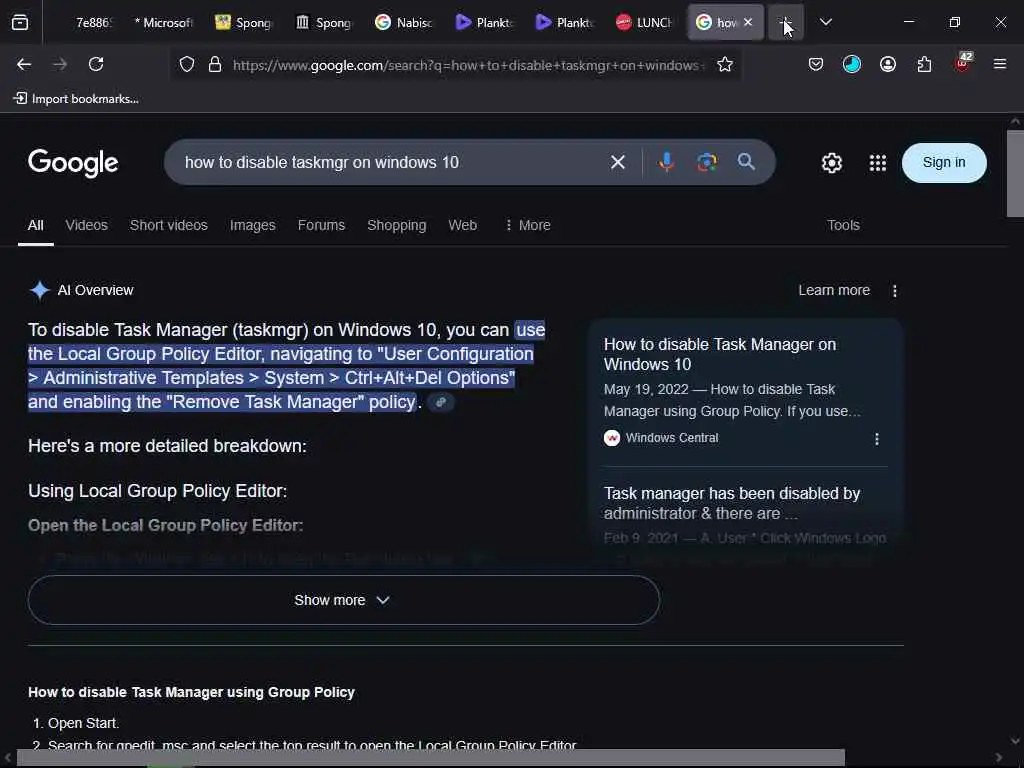This screenshot has width=1024, height=768.
Task: Open How to disable Task Manager article
Action: pyautogui.click(x=720, y=354)
